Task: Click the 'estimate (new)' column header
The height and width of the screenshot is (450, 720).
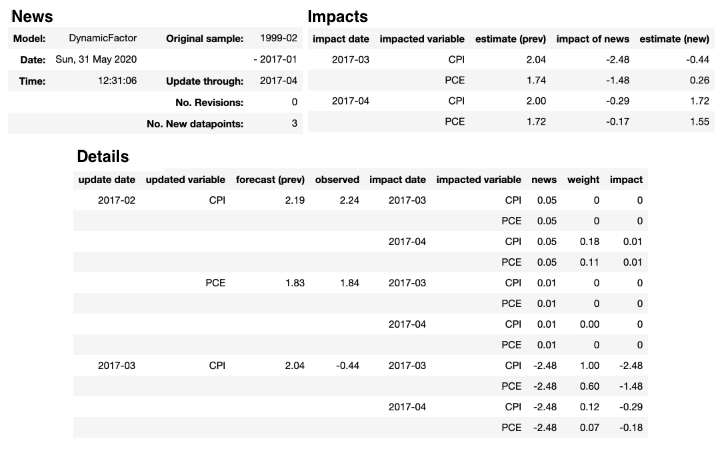Action: pyautogui.click(x=675, y=39)
